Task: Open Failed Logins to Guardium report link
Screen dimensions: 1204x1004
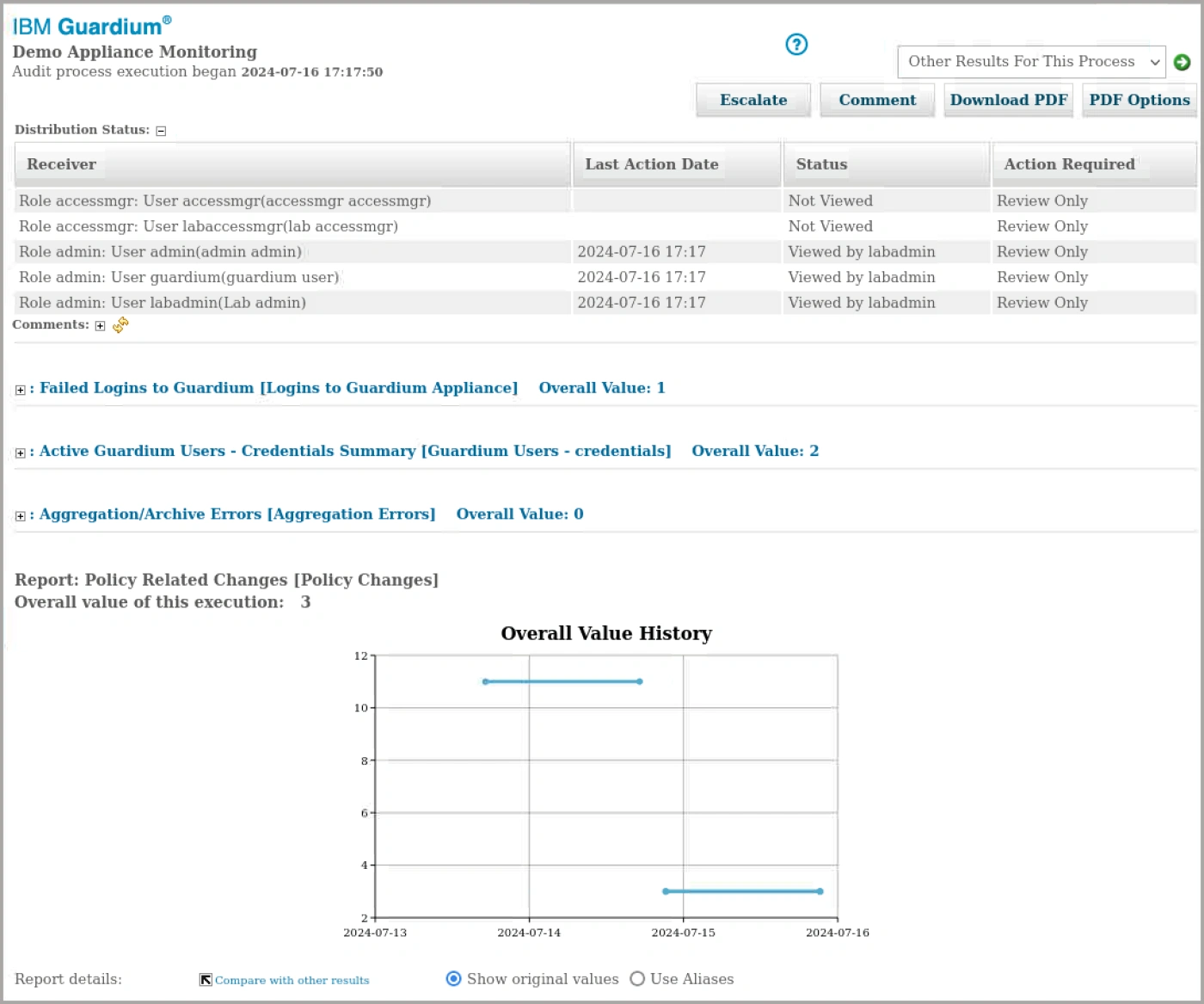Action: [x=279, y=388]
